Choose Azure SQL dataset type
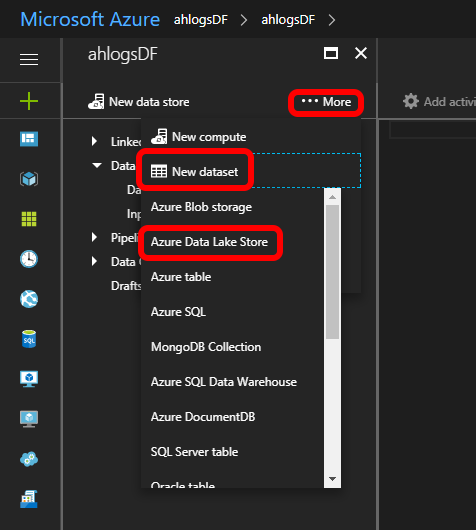Image resolution: width=476 pixels, height=530 pixels. point(178,312)
